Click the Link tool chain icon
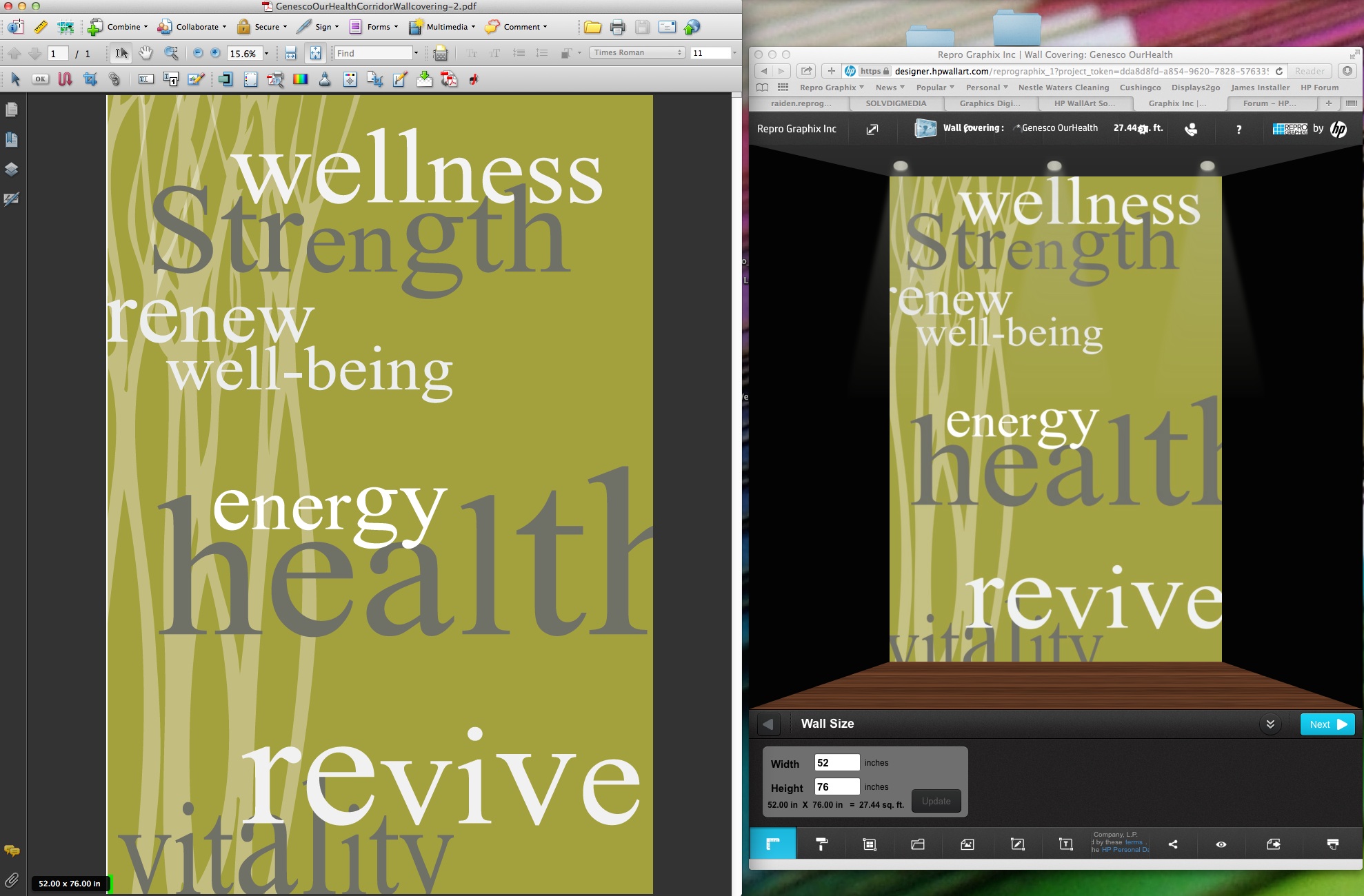1364x896 pixels. (114, 79)
